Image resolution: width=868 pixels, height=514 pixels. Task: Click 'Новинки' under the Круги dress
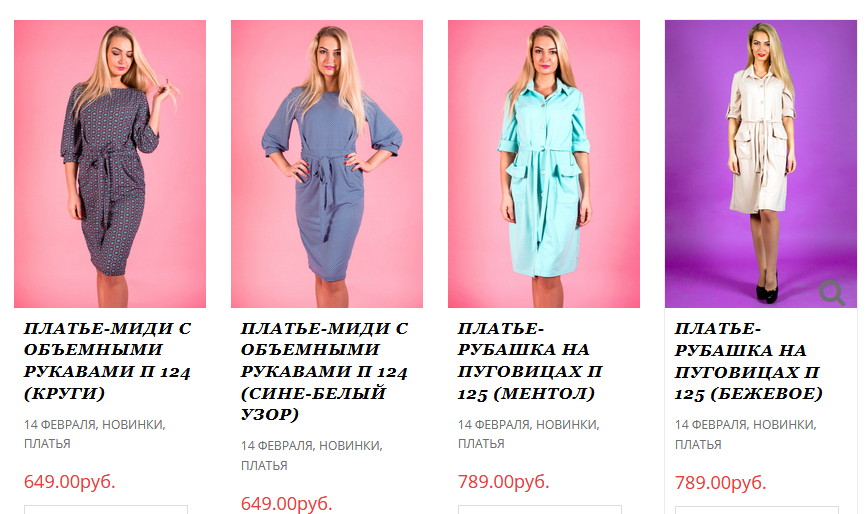132,424
